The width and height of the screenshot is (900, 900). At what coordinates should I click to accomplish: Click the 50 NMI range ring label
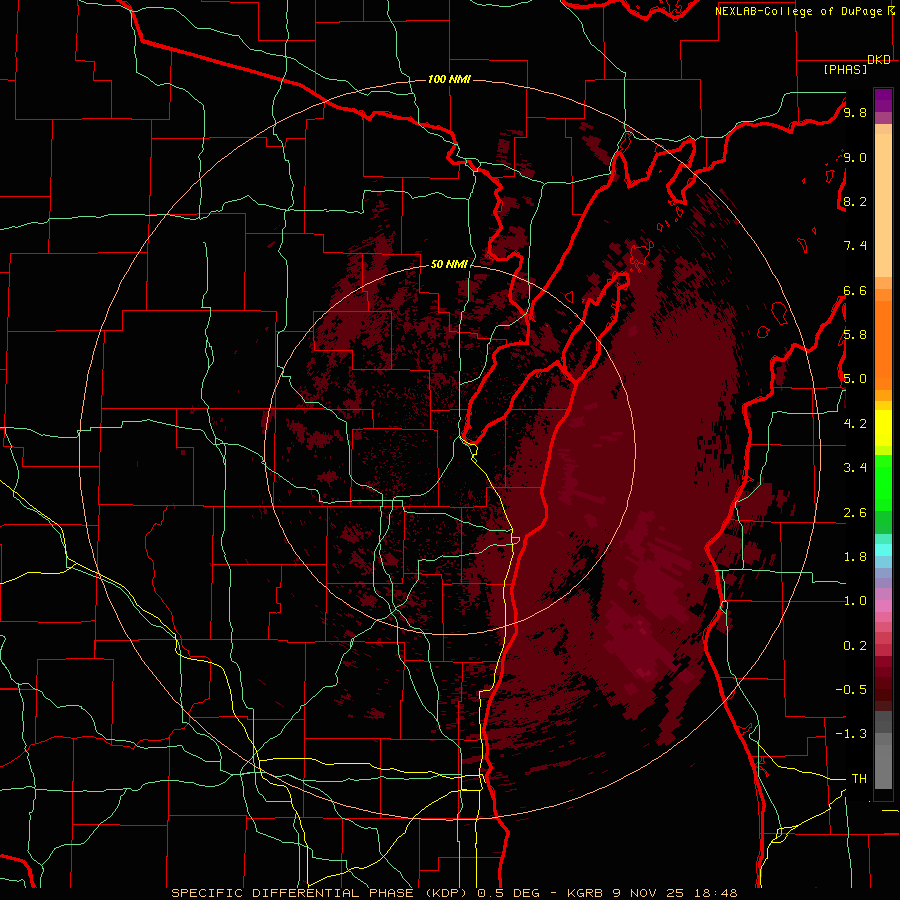pyautogui.click(x=449, y=264)
